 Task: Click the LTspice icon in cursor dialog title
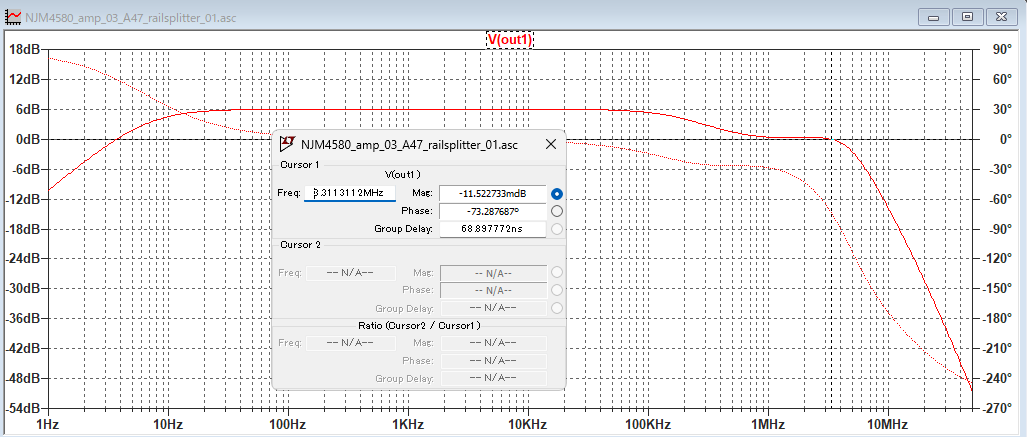[287, 144]
